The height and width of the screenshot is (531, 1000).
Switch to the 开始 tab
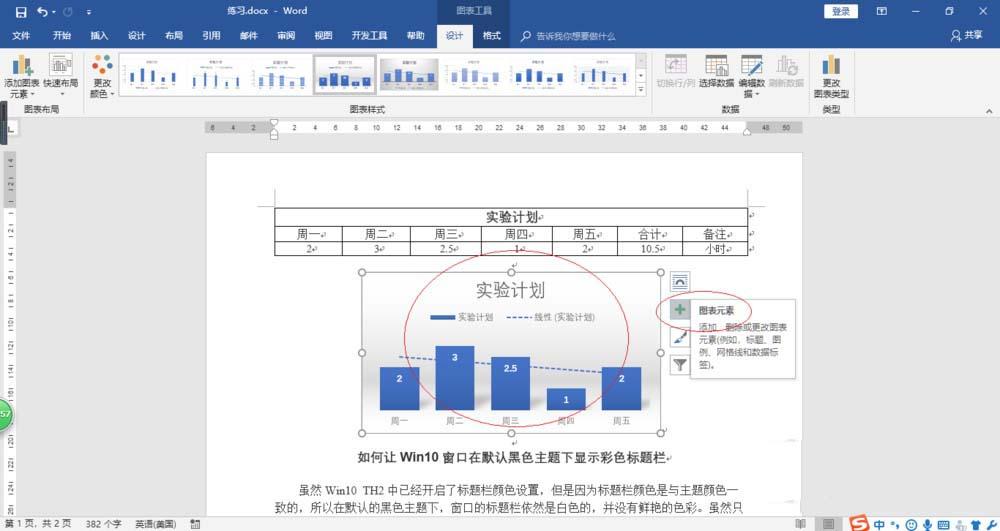(62, 36)
